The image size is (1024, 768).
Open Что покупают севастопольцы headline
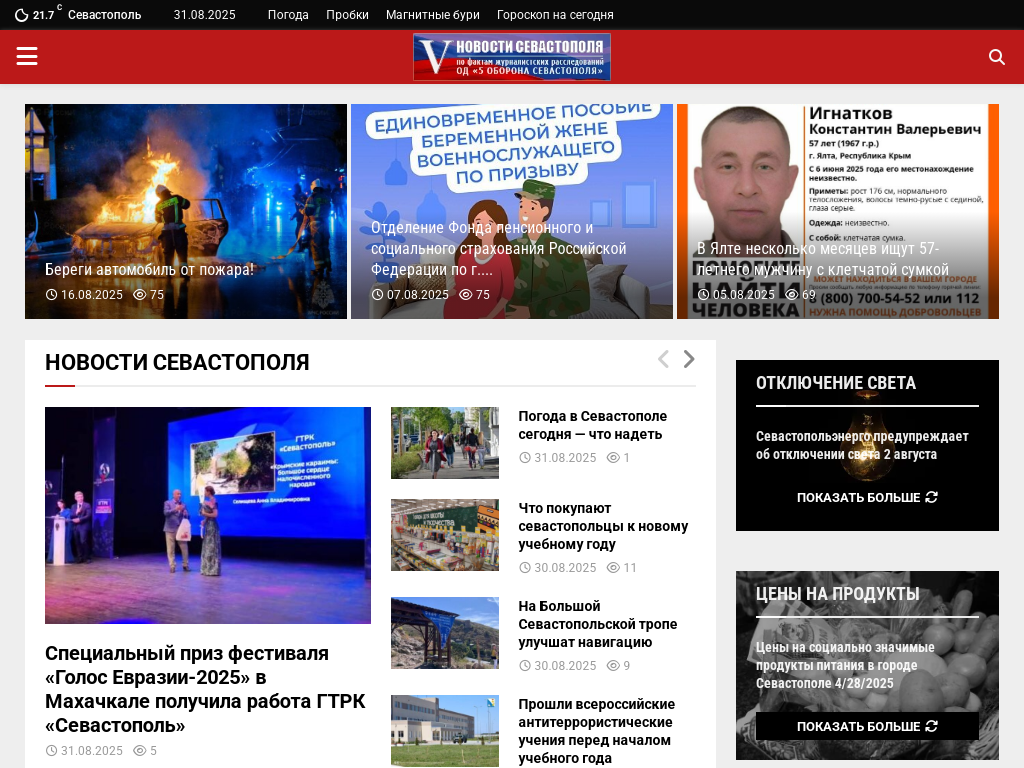point(603,526)
